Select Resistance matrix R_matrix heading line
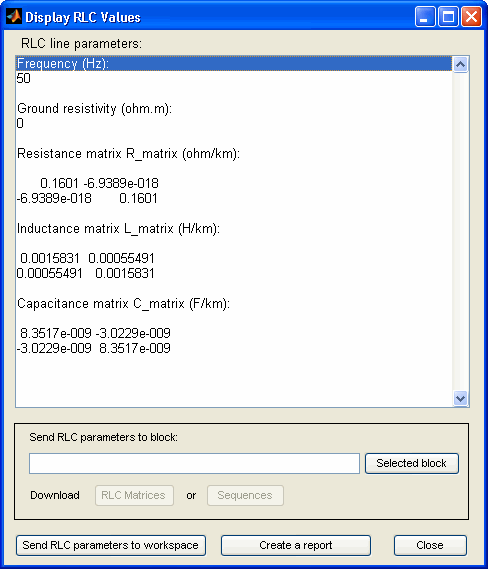 tap(234, 153)
